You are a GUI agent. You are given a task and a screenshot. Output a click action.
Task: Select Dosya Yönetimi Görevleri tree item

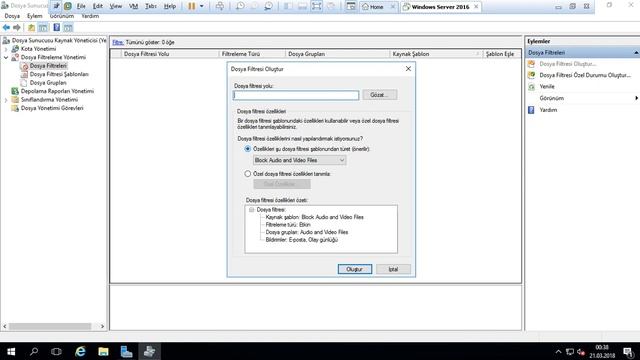tap(52, 108)
